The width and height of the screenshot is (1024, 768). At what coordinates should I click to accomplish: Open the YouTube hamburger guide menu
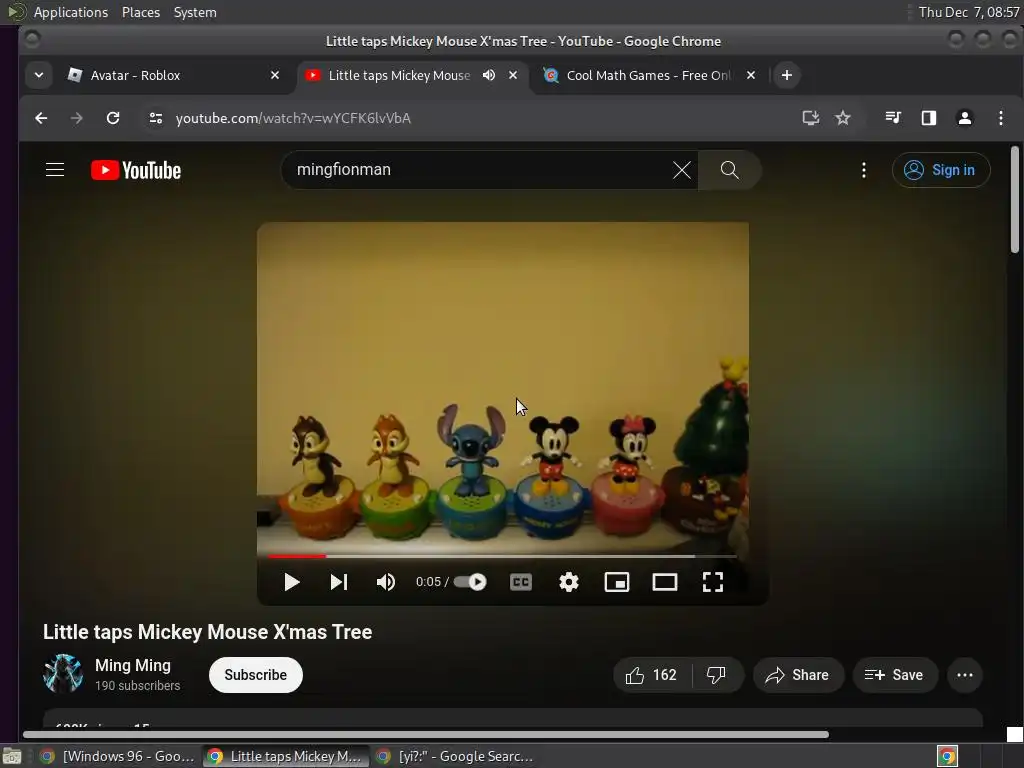[x=55, y=170]
